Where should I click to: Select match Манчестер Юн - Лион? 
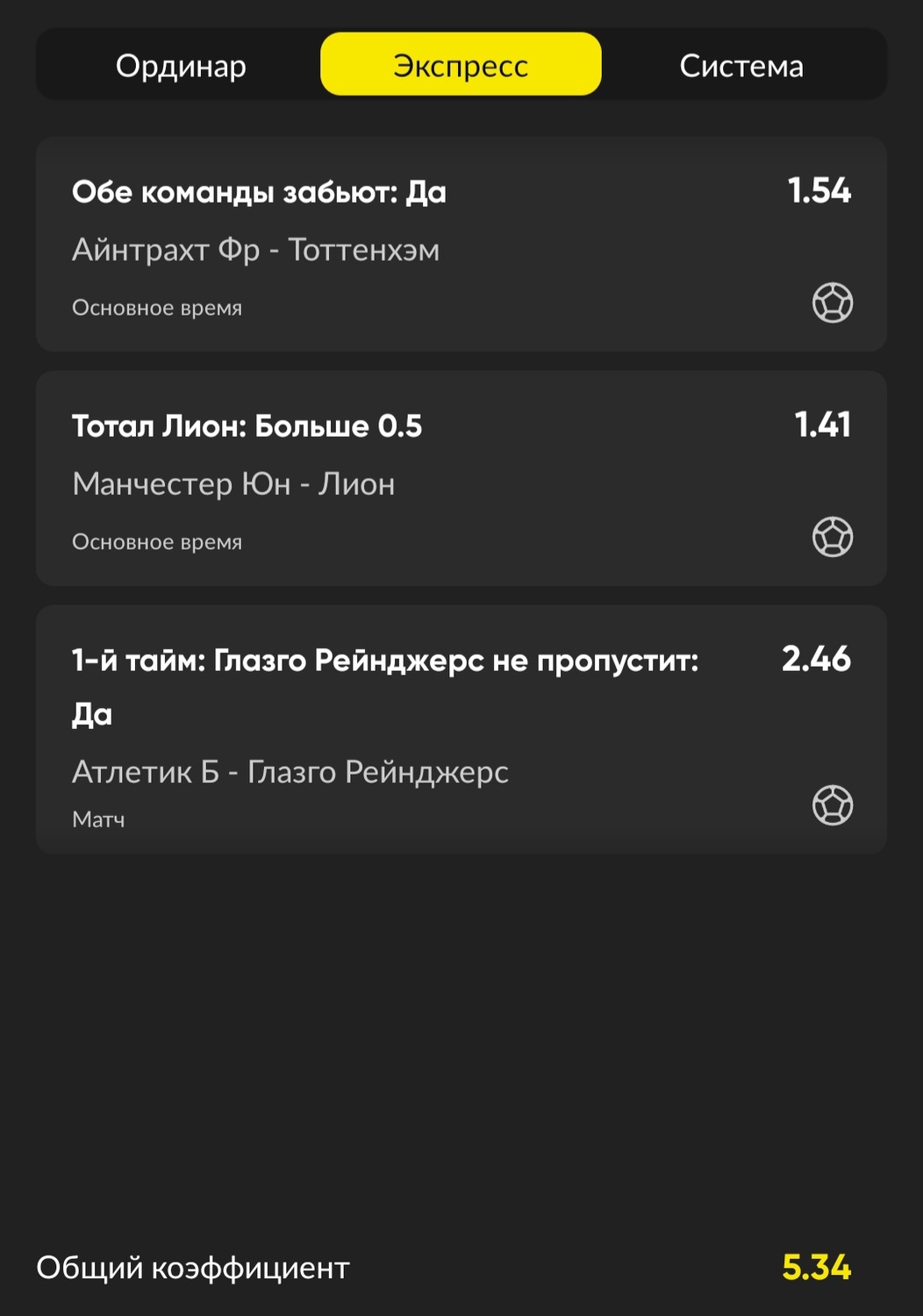click(233, 484)
